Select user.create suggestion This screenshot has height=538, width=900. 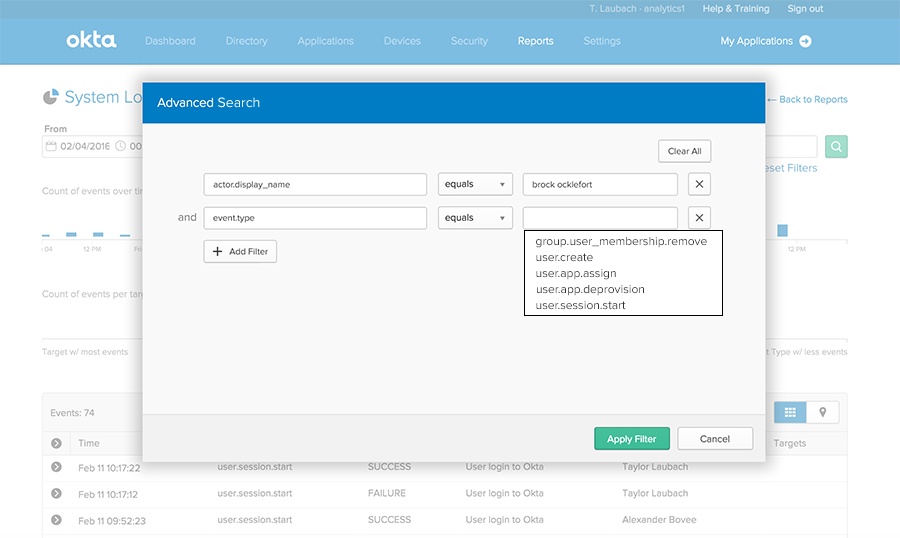click(564, 257)
